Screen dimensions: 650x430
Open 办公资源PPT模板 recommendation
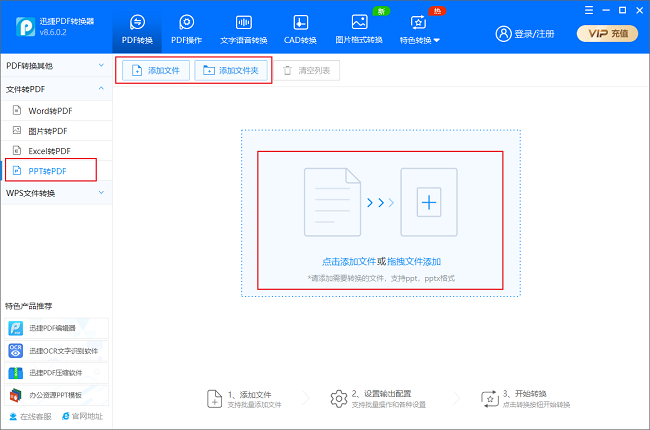[56, 395]
